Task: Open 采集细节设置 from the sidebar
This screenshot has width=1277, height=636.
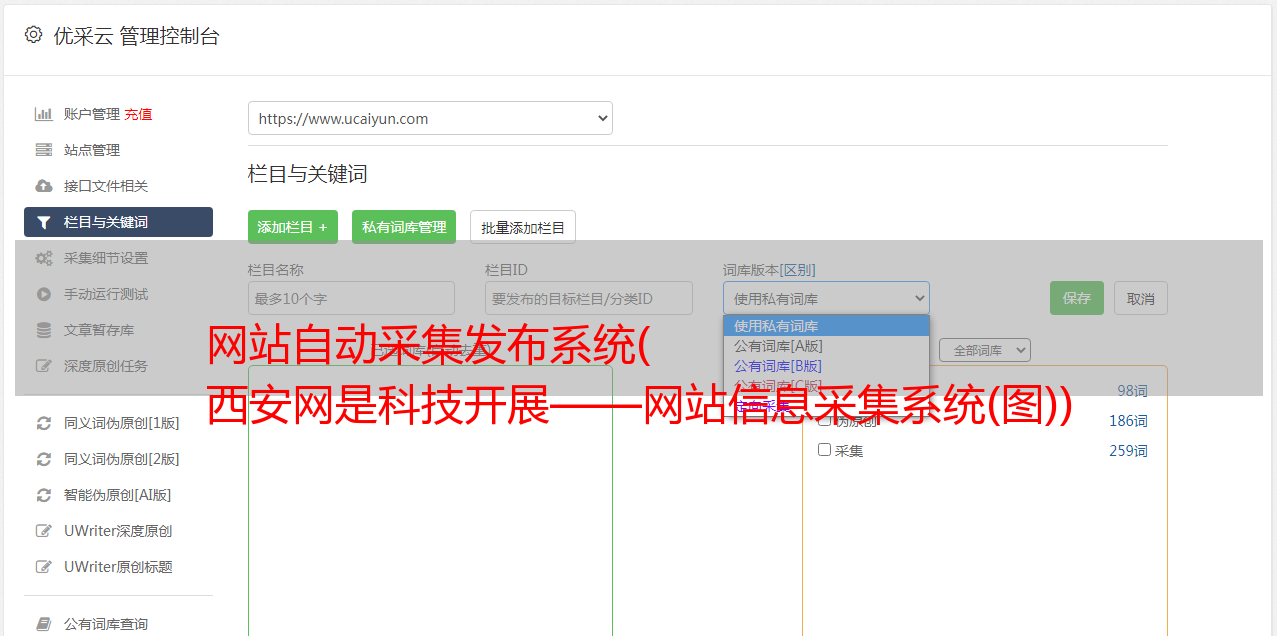Action: (x=106, y=258)
